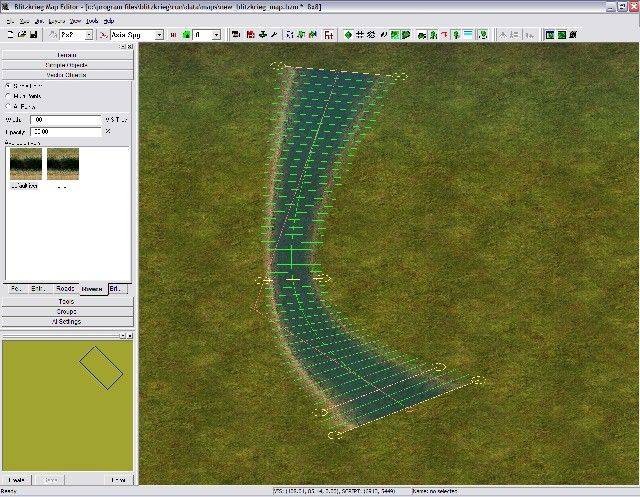The width and height of the screenshot is (640, 497).
Task: Click the green diamond toolbar icon
Action: tap(348, 34)
